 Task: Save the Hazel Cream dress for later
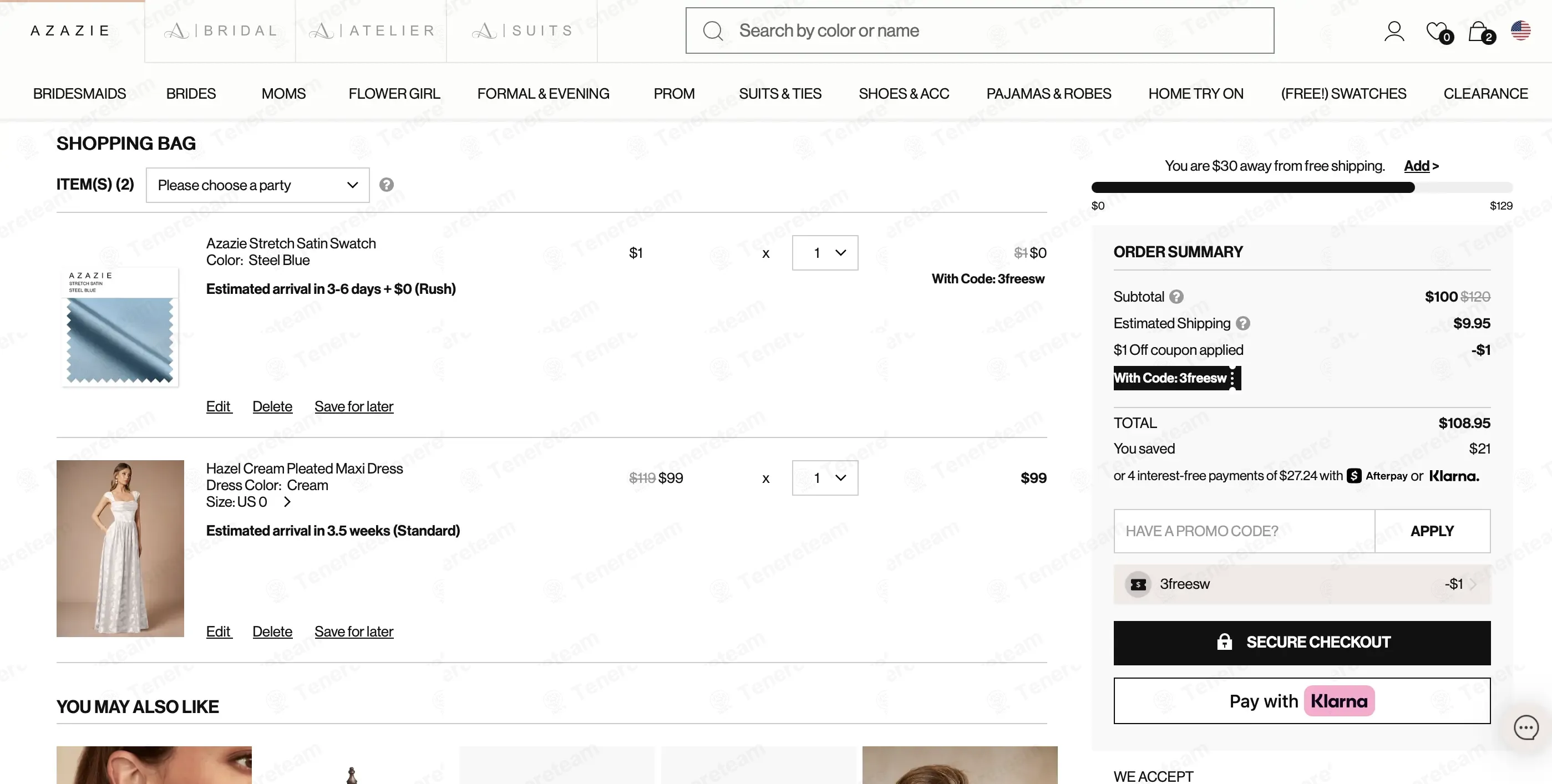coord(354,632)
